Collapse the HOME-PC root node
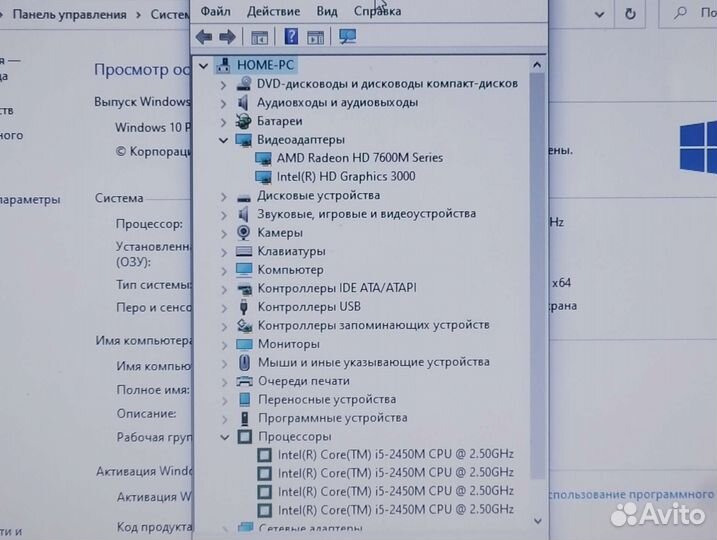This screenshot has height=540, width=717. coord(203,66)
